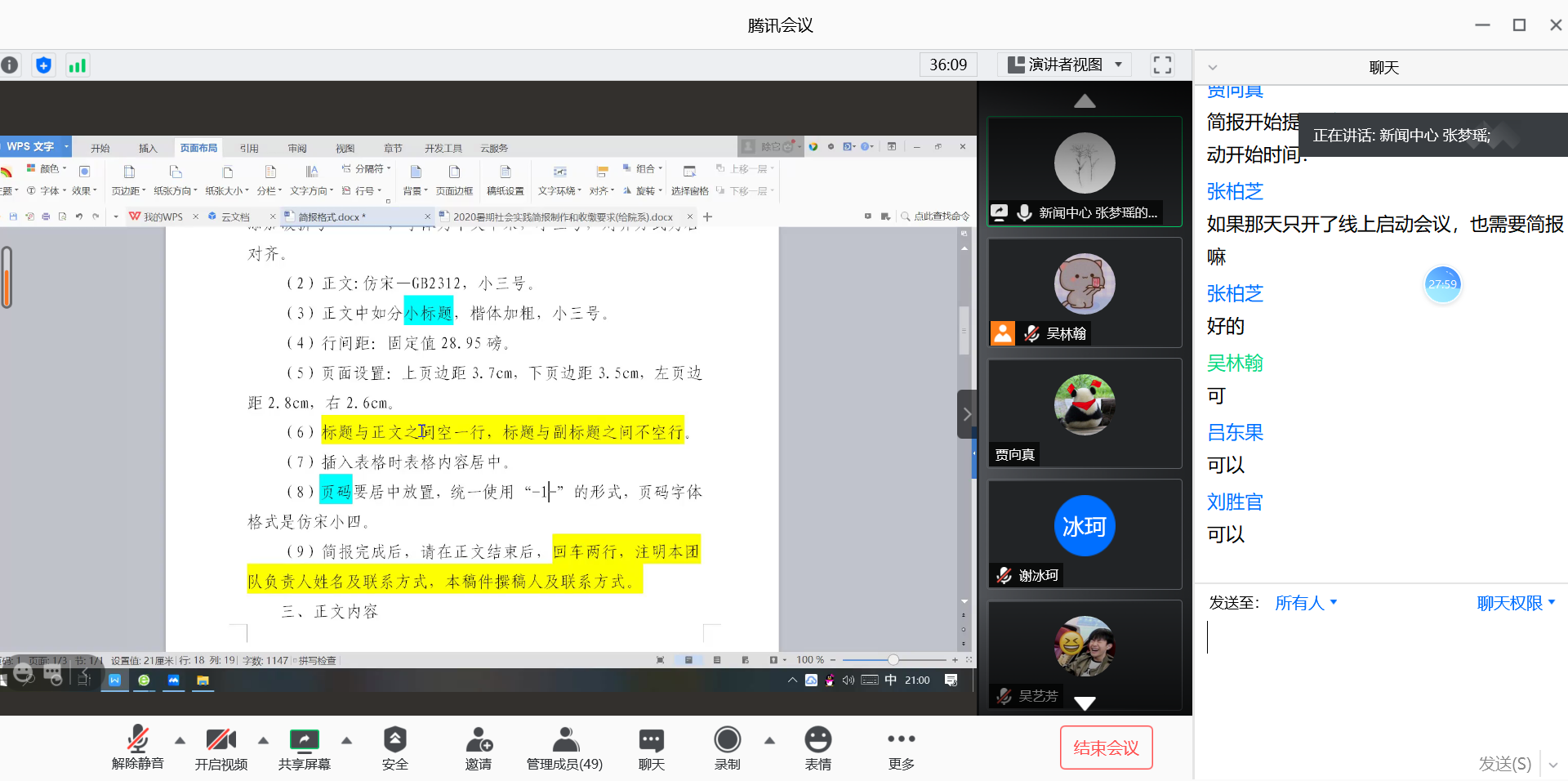Viewport: 1568px width, 781px height.
Task: Expand audio options arrow beside unmute
Action: click(x=180, y=740)
